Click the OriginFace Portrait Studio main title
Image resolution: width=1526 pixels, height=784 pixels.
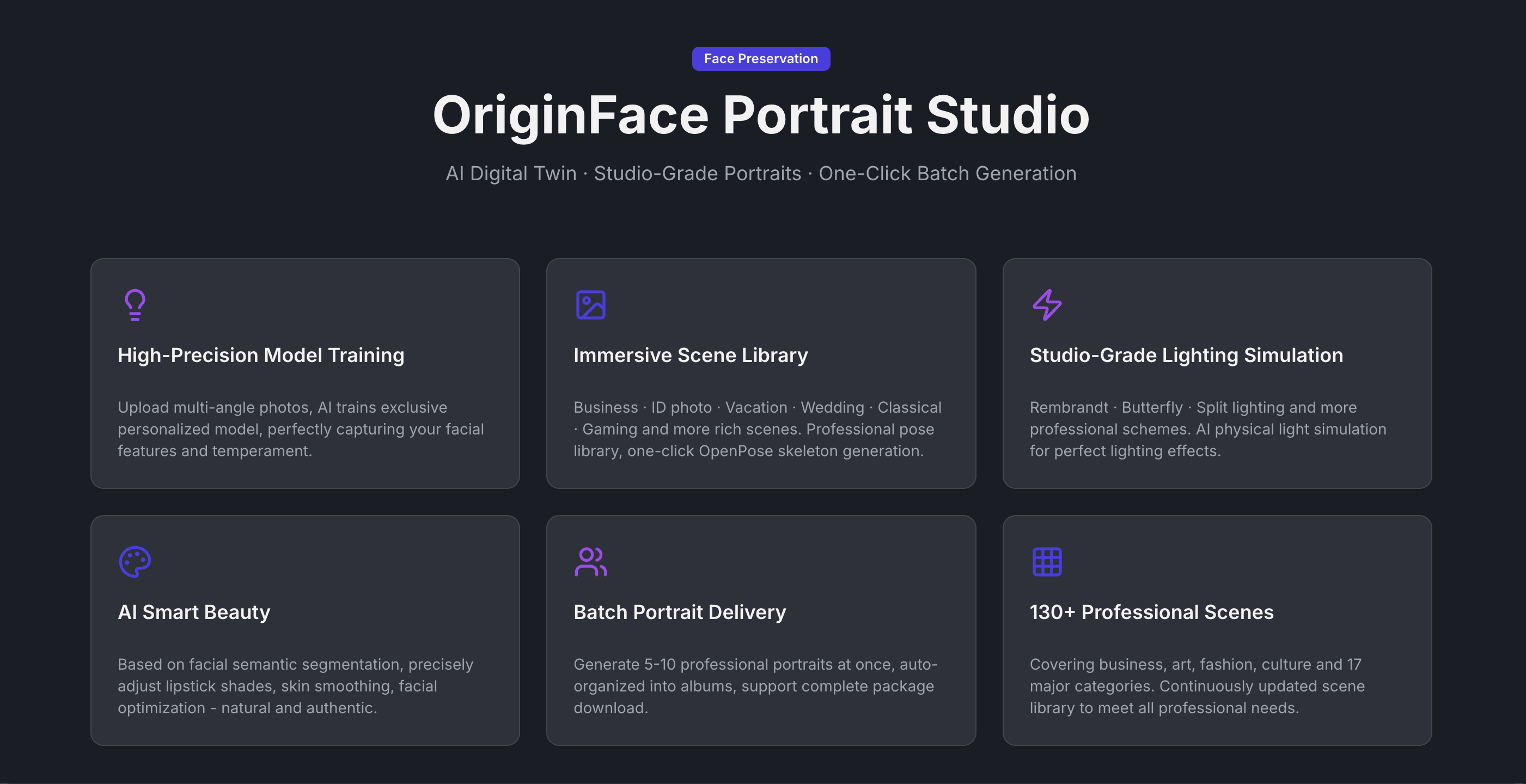(761, 115)
